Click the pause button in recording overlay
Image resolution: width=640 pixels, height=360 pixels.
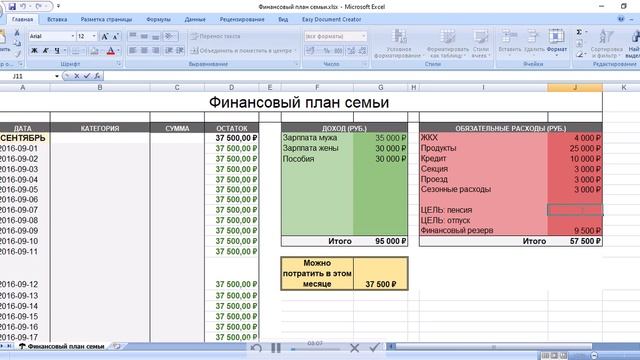tap(276, 348)
